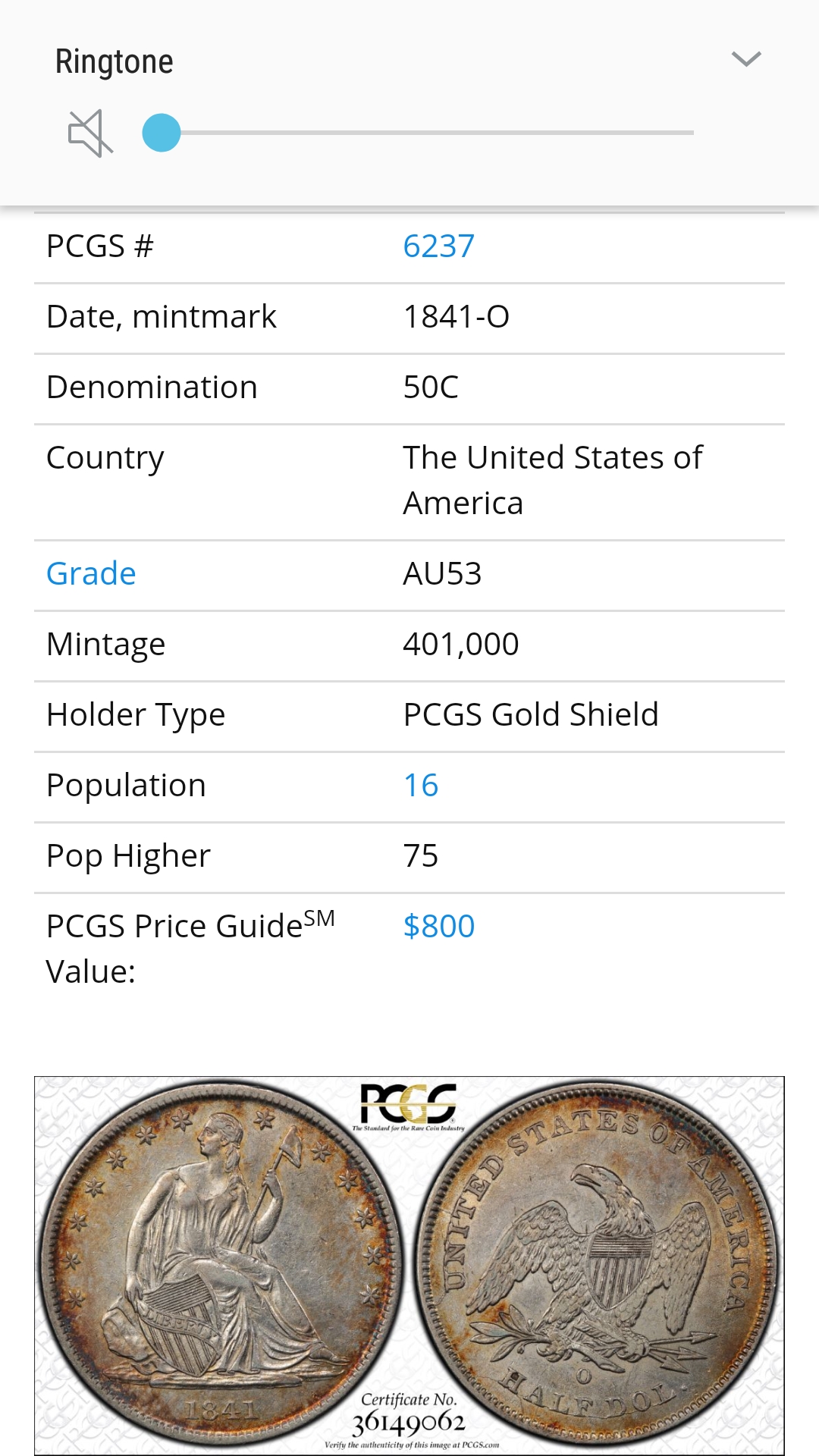Tap the 50C denomination value

(x=431, y=388)
